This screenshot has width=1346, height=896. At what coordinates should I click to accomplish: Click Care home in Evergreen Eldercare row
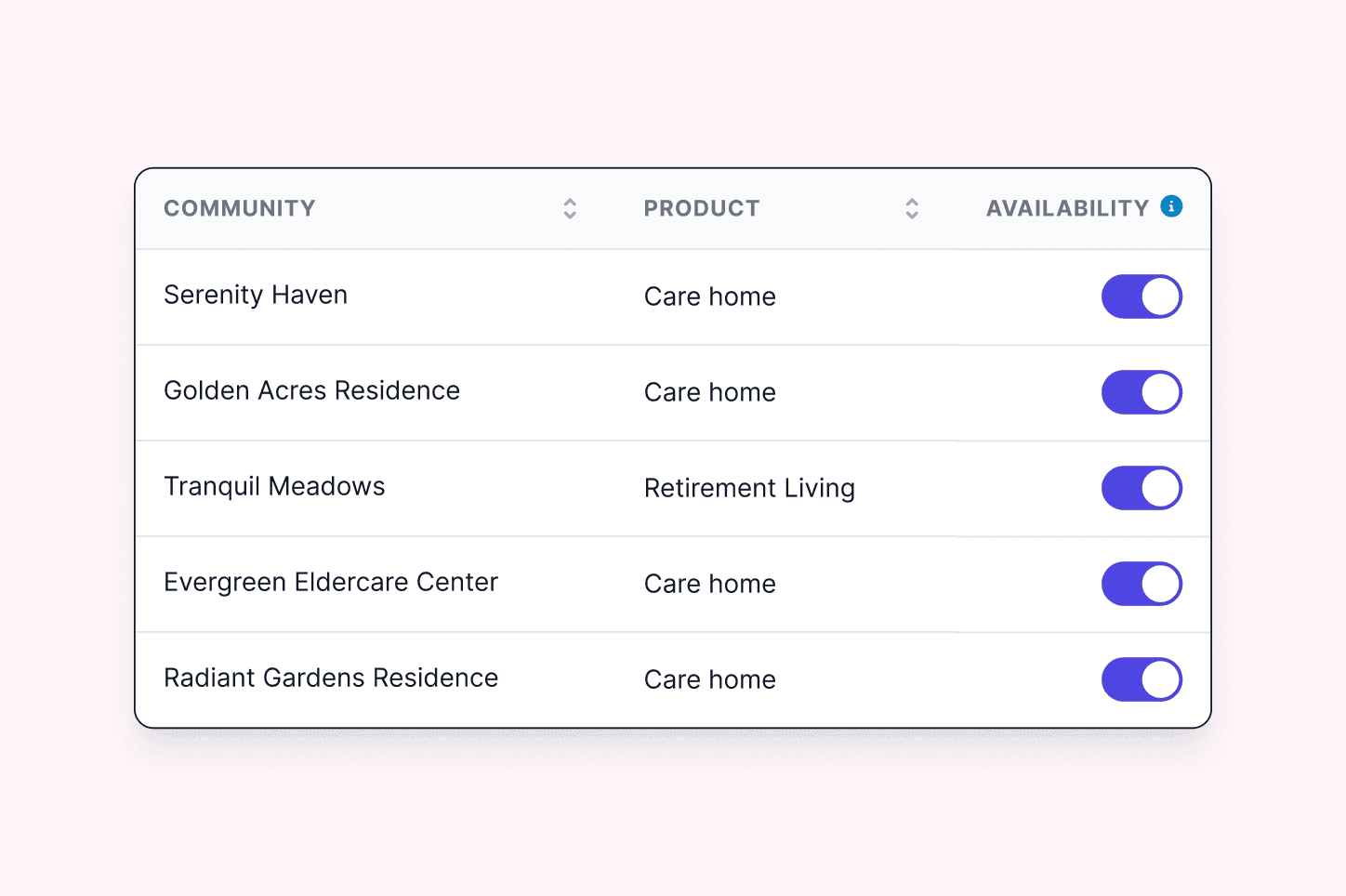710,585
